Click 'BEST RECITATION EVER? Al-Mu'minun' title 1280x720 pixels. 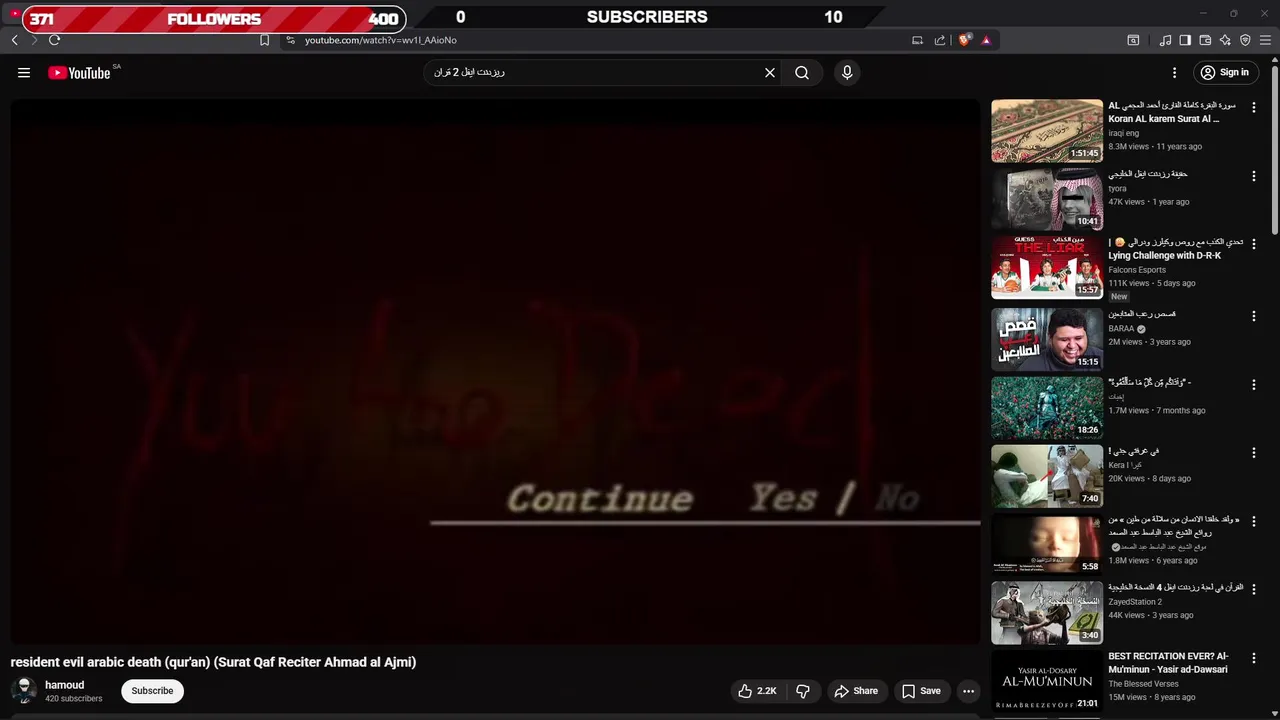tap(1168, 663)
